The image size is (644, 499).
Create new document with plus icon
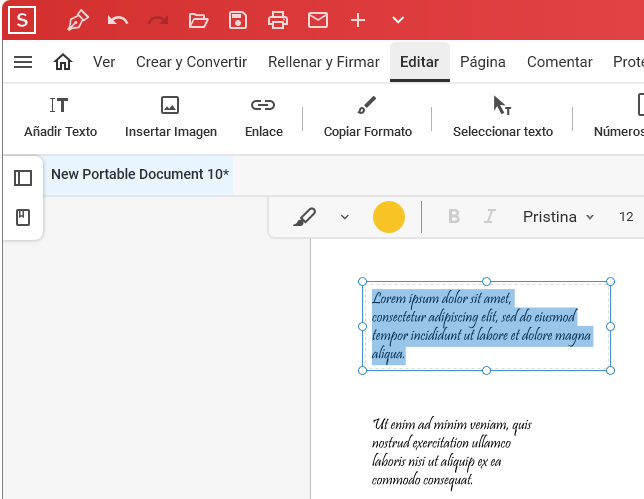point(358,20)
